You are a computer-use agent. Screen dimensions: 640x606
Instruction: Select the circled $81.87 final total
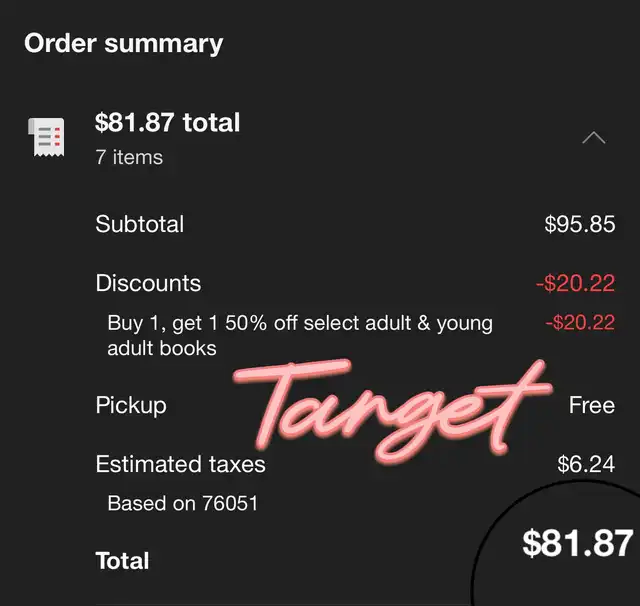[578, 543]
